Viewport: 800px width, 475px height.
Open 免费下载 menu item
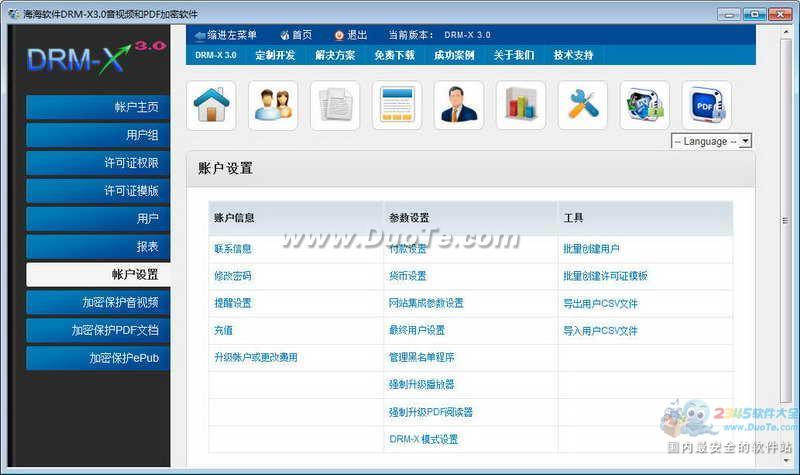[394, 55]
